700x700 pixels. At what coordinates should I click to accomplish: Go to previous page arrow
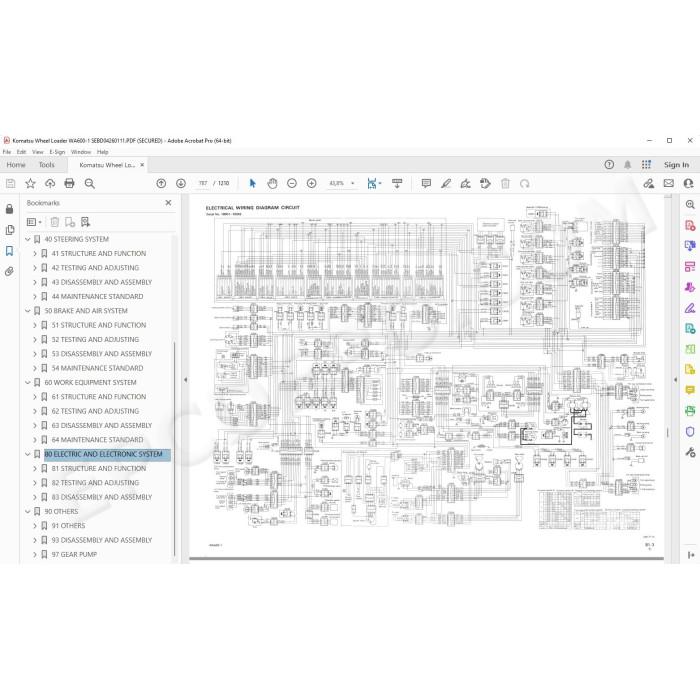(161, 183)
